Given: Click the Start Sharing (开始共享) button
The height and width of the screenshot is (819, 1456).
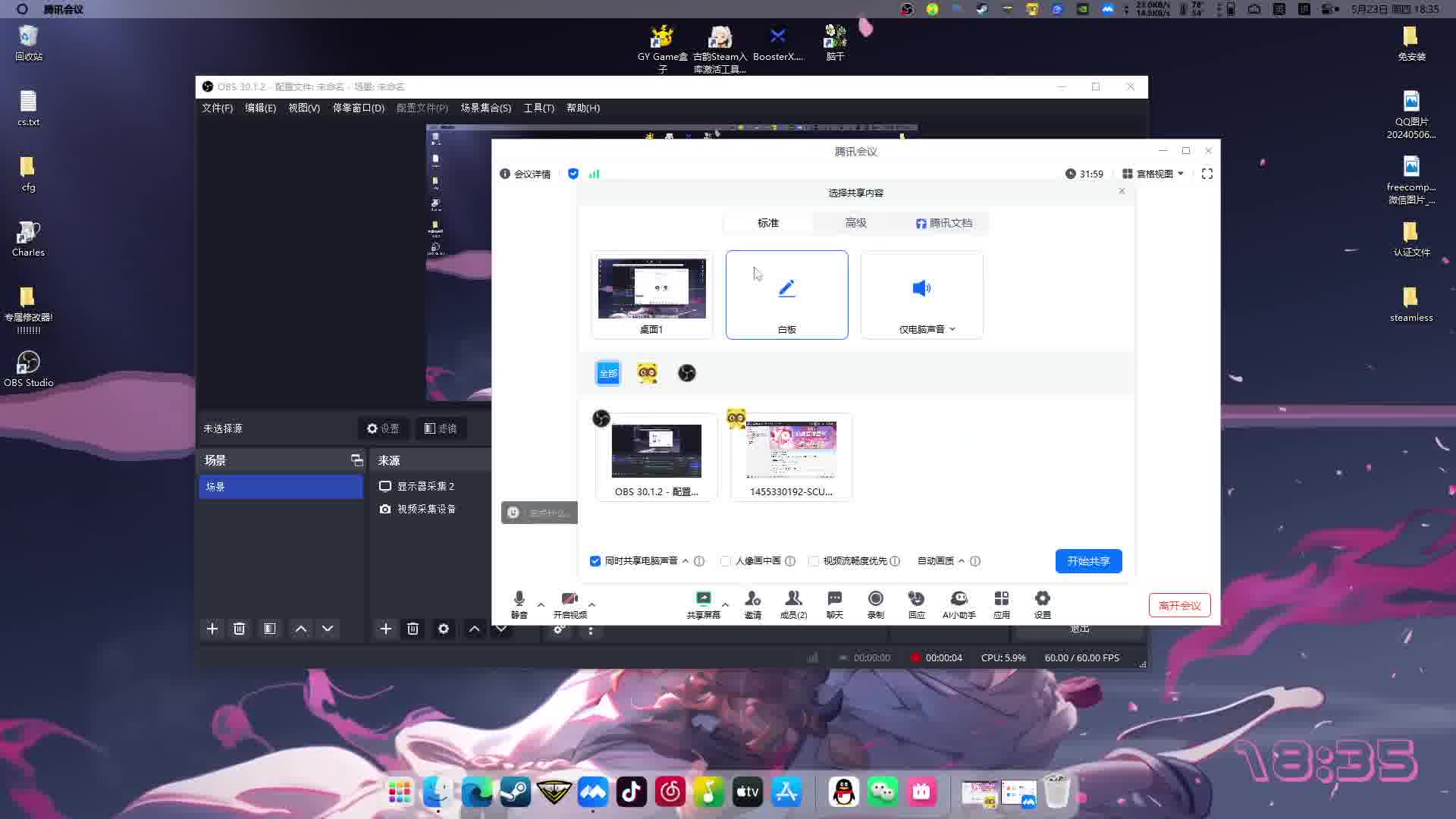Looking at the screenshot, I should coord(1088,561).
